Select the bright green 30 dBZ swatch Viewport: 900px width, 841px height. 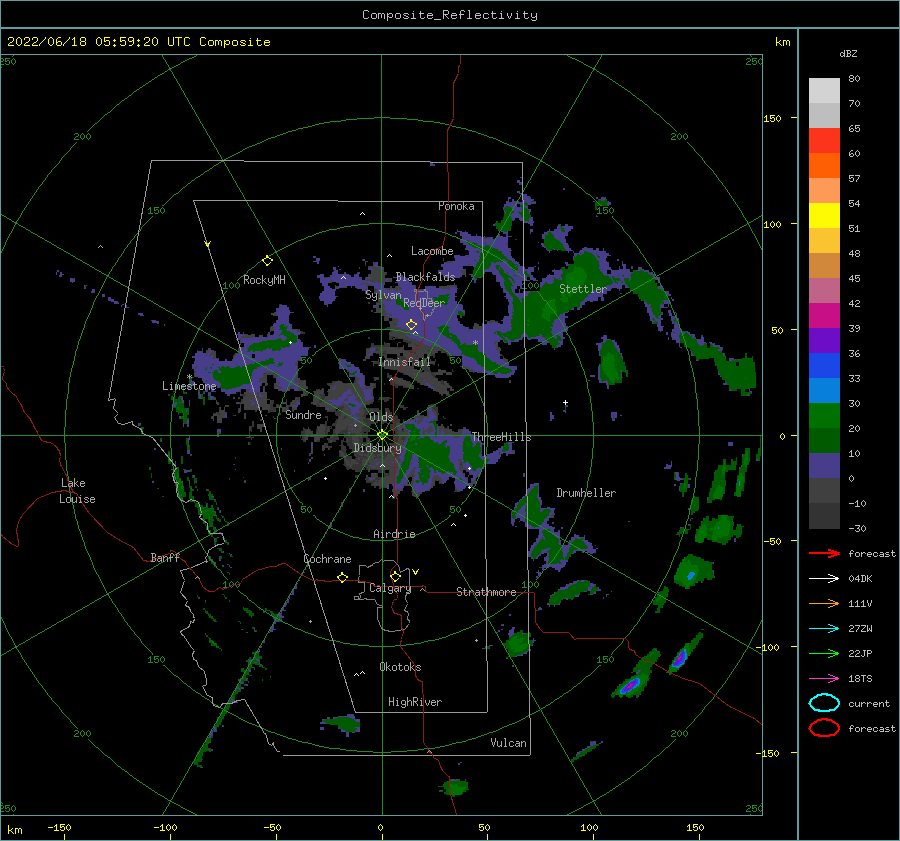(x=824, y=415)
